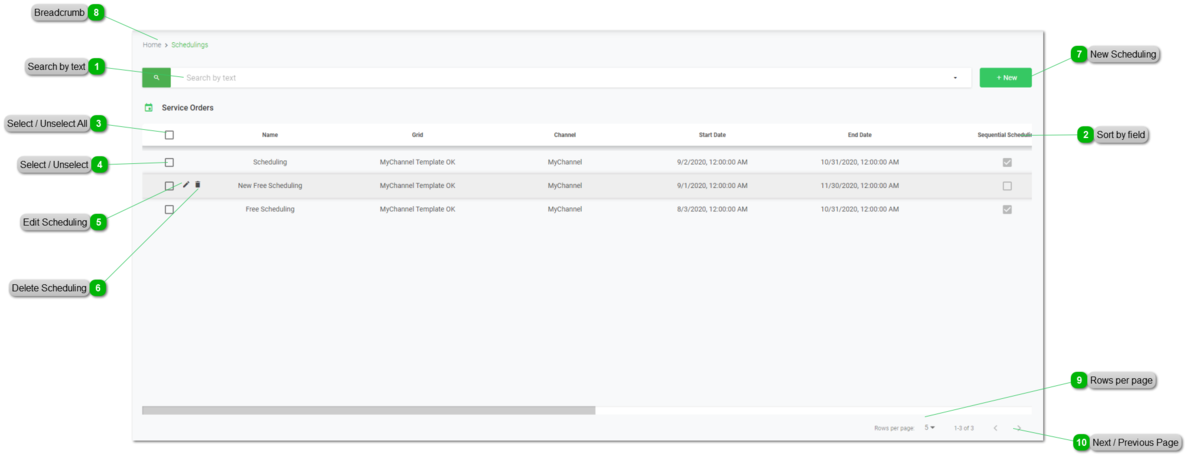The height and width of the screenshot is (457, 1188).
Task: Click the horizontal scrollbar under the table
Action: click(x=368, y=410)
